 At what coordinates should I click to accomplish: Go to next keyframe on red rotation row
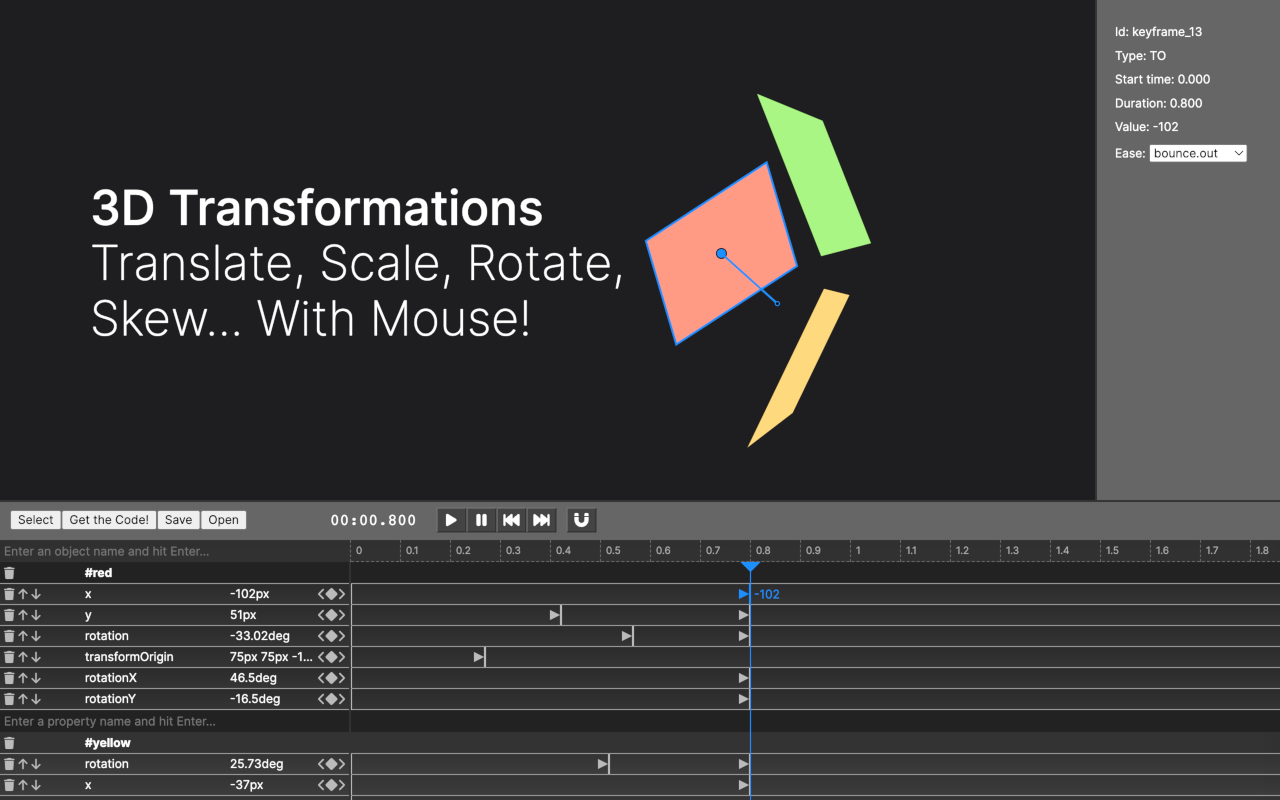pyautogui.click(x=342, y=636)
